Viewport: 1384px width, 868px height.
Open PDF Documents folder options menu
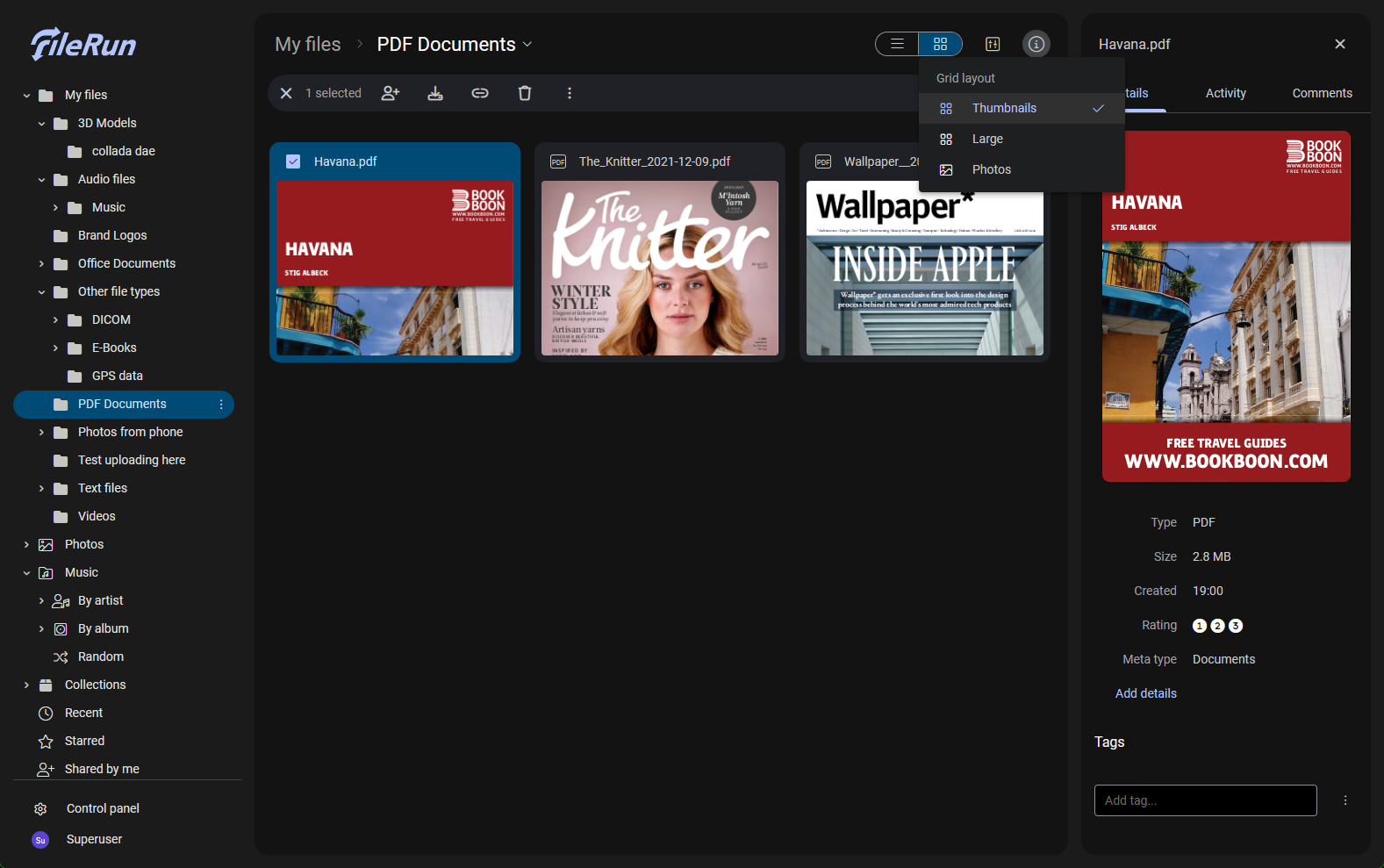[221, 404]
